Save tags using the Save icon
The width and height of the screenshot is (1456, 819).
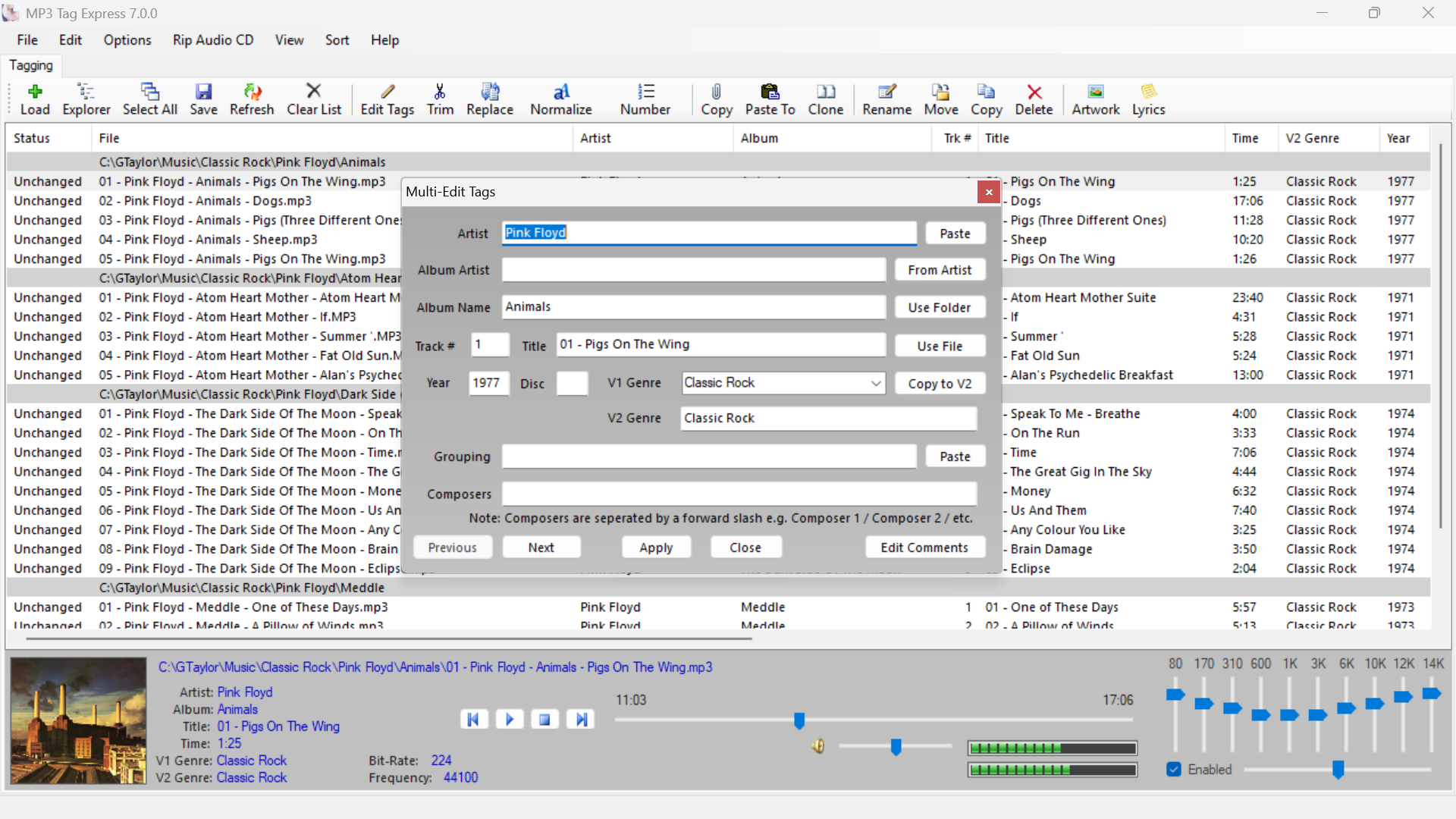tap(203, 99)
